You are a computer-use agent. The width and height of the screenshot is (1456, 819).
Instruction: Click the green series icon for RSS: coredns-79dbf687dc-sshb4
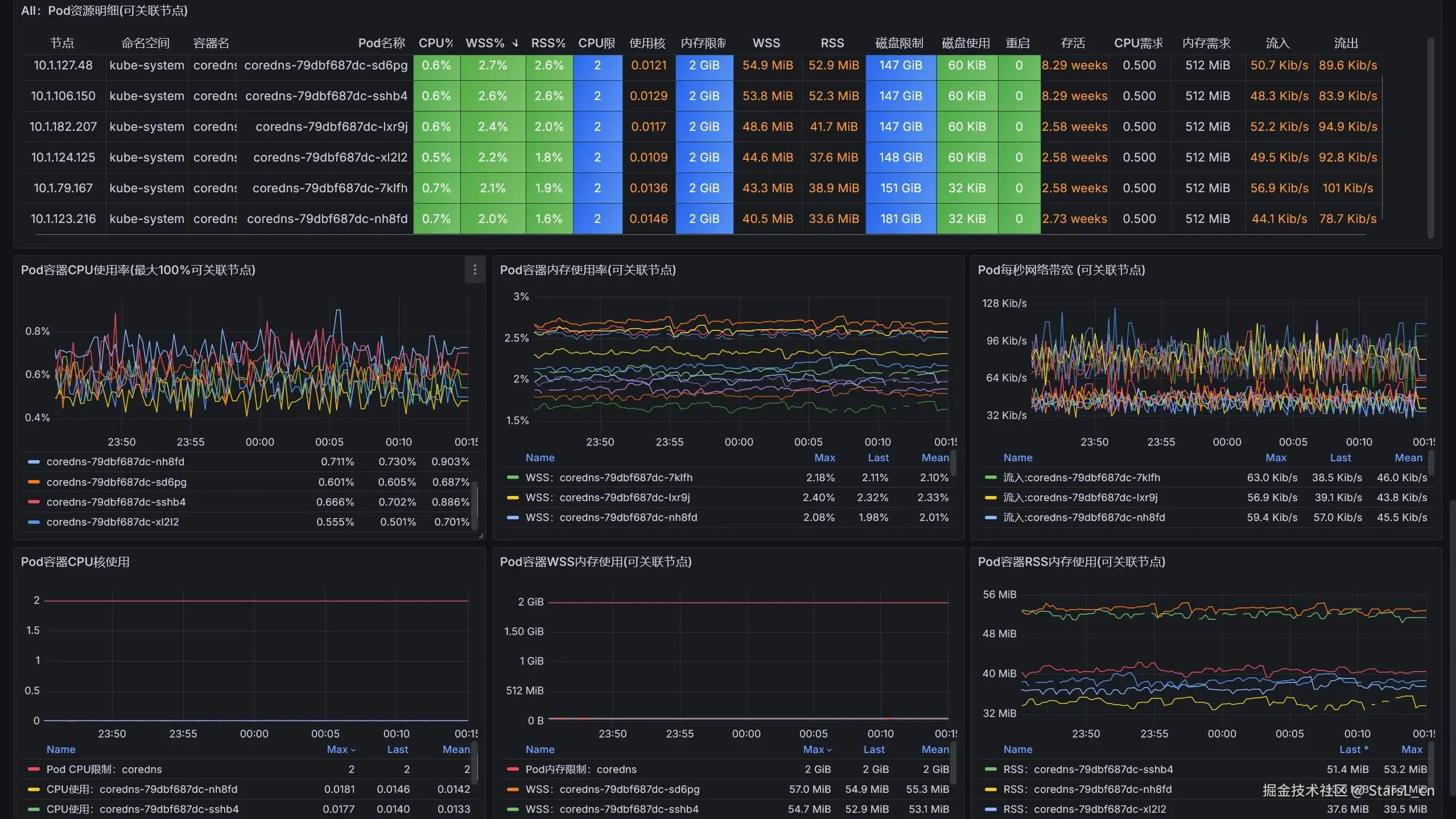pos(991,770)
